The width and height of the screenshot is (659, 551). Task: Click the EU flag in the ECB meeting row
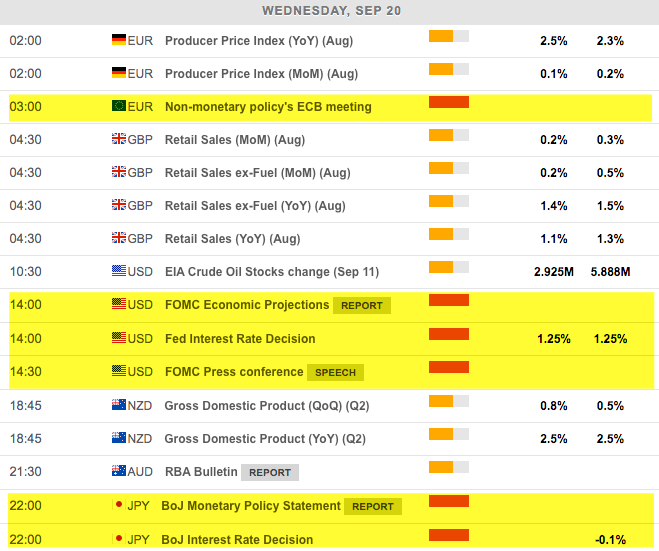119,106
